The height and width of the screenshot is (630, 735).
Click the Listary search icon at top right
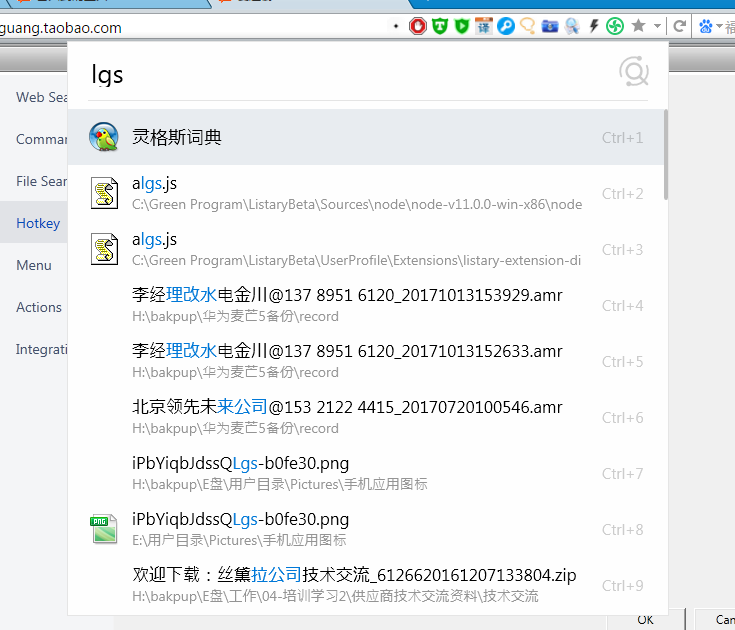point(634,72)
